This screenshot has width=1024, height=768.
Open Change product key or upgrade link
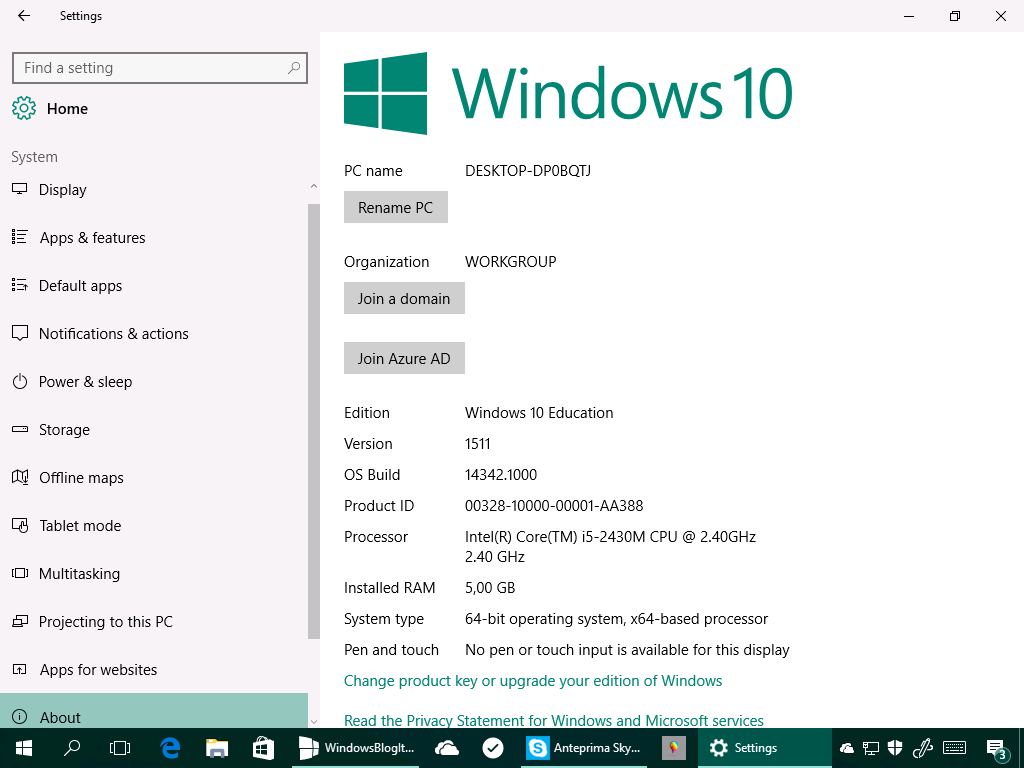(533, 680)
